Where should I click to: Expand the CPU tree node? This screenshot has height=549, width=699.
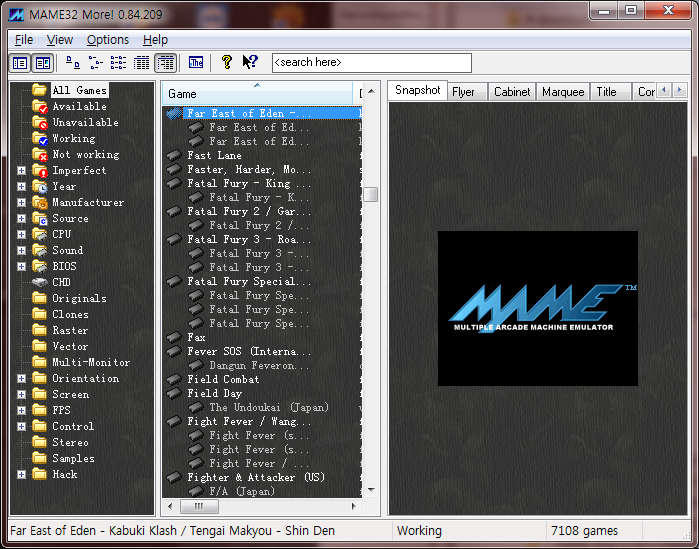click(21, 234)
